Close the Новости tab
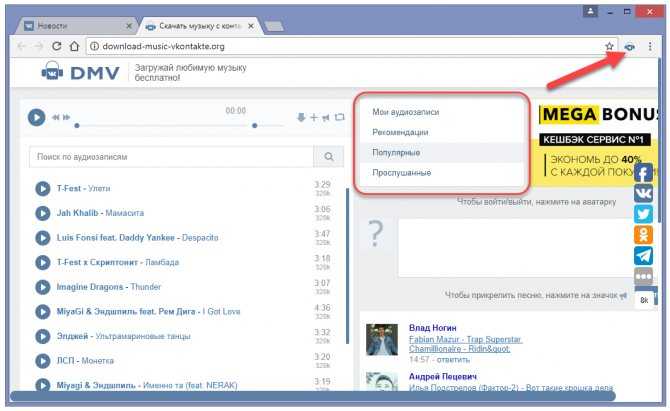670x411 pixels. pos(129,26)
